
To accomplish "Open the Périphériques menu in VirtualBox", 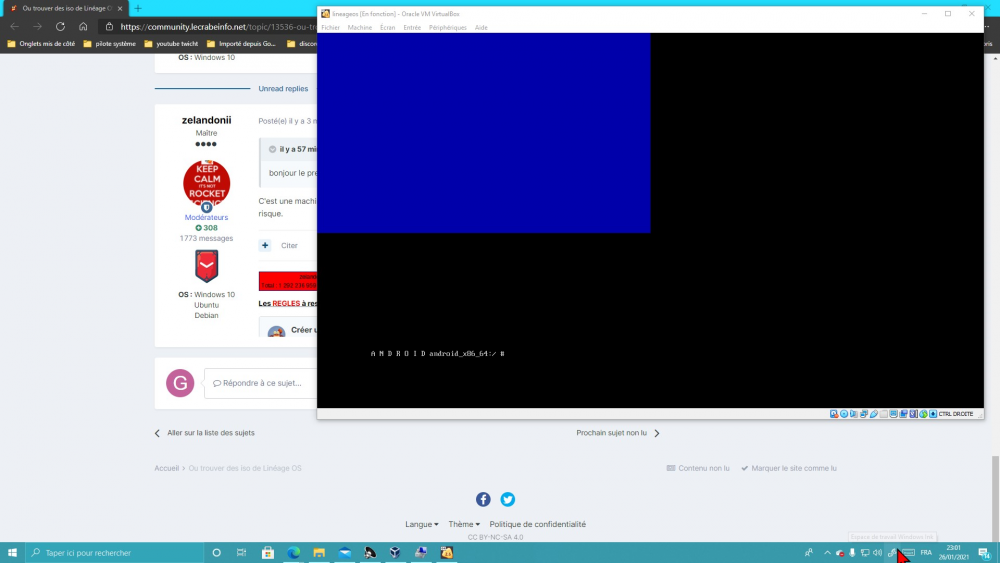I will pos(447,28).
